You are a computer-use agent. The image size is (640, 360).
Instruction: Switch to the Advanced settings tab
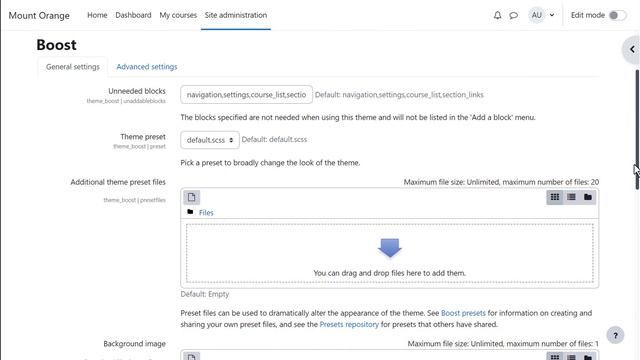point(147,67)
